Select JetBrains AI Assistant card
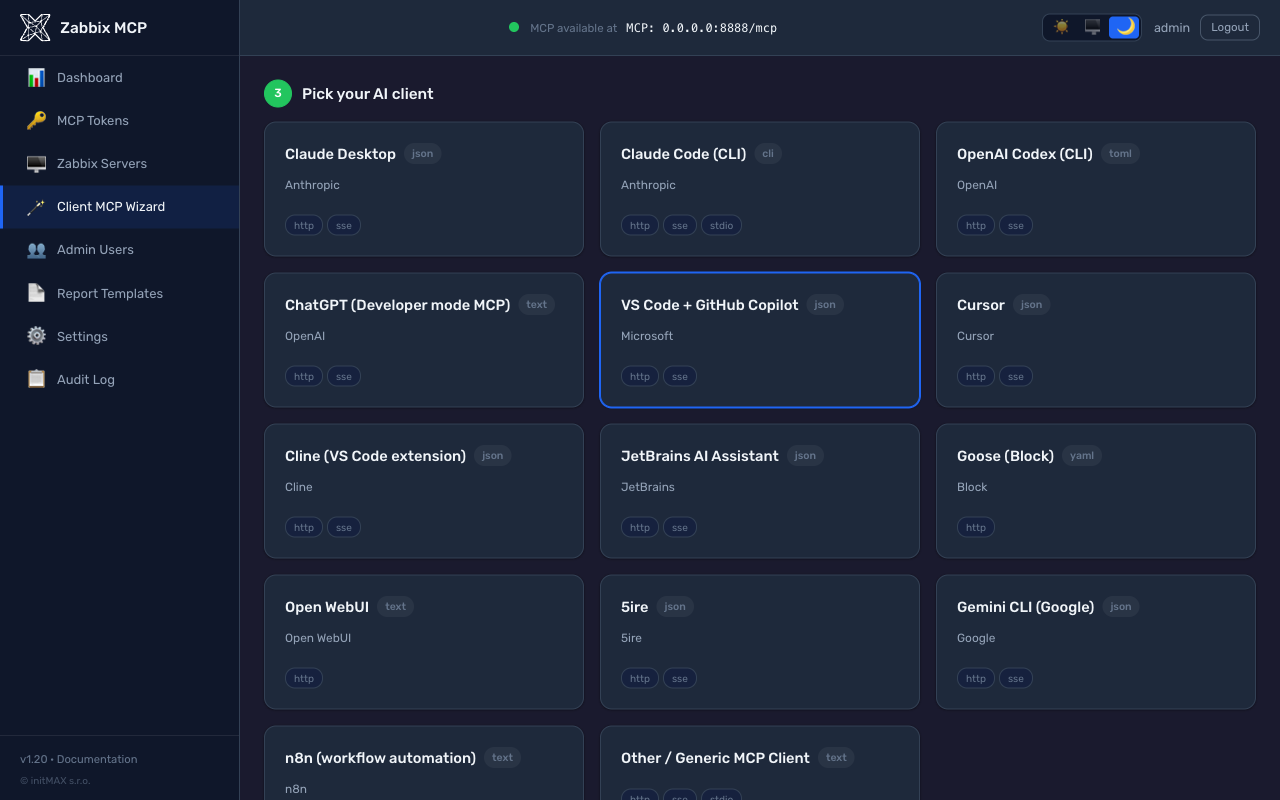1280x800 pixels. (760, 491)
